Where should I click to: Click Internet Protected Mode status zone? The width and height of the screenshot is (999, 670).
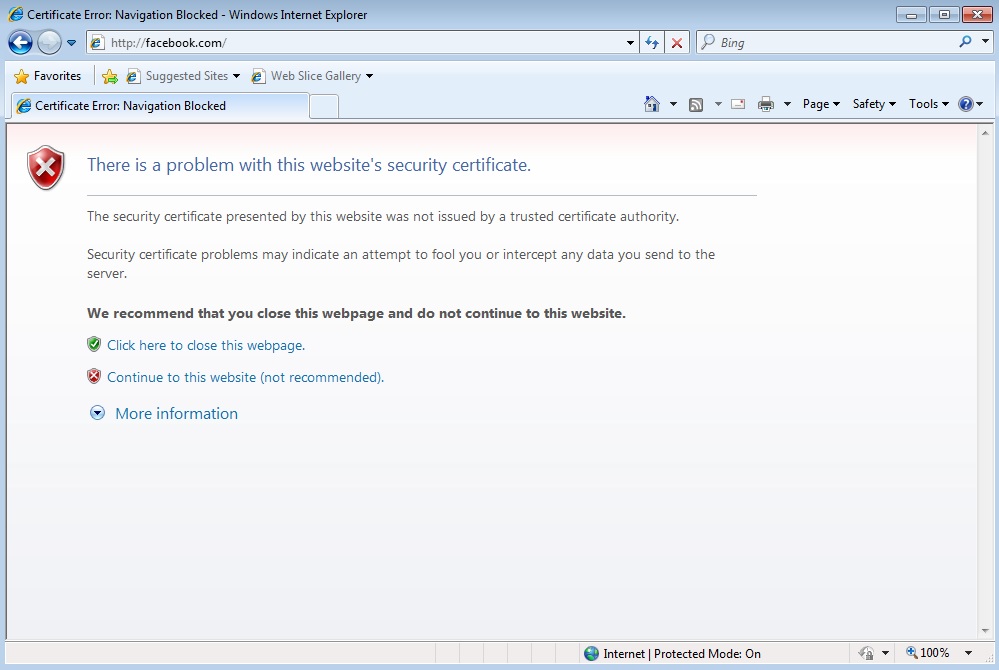pyautogui.click(x=672, y=653)
